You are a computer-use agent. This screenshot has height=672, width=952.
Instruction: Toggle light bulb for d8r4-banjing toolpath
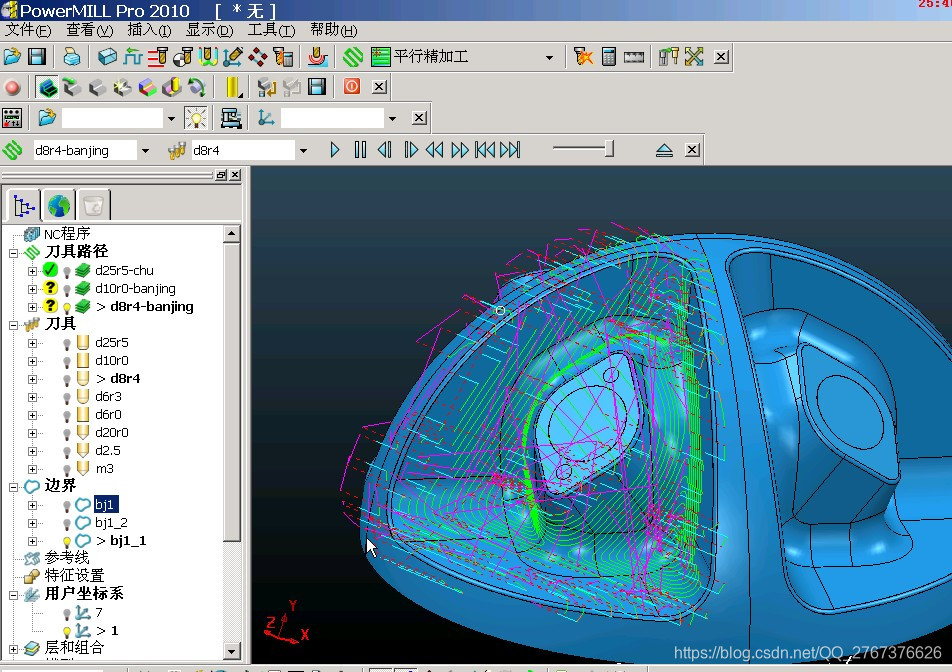[x=67, y=308]
